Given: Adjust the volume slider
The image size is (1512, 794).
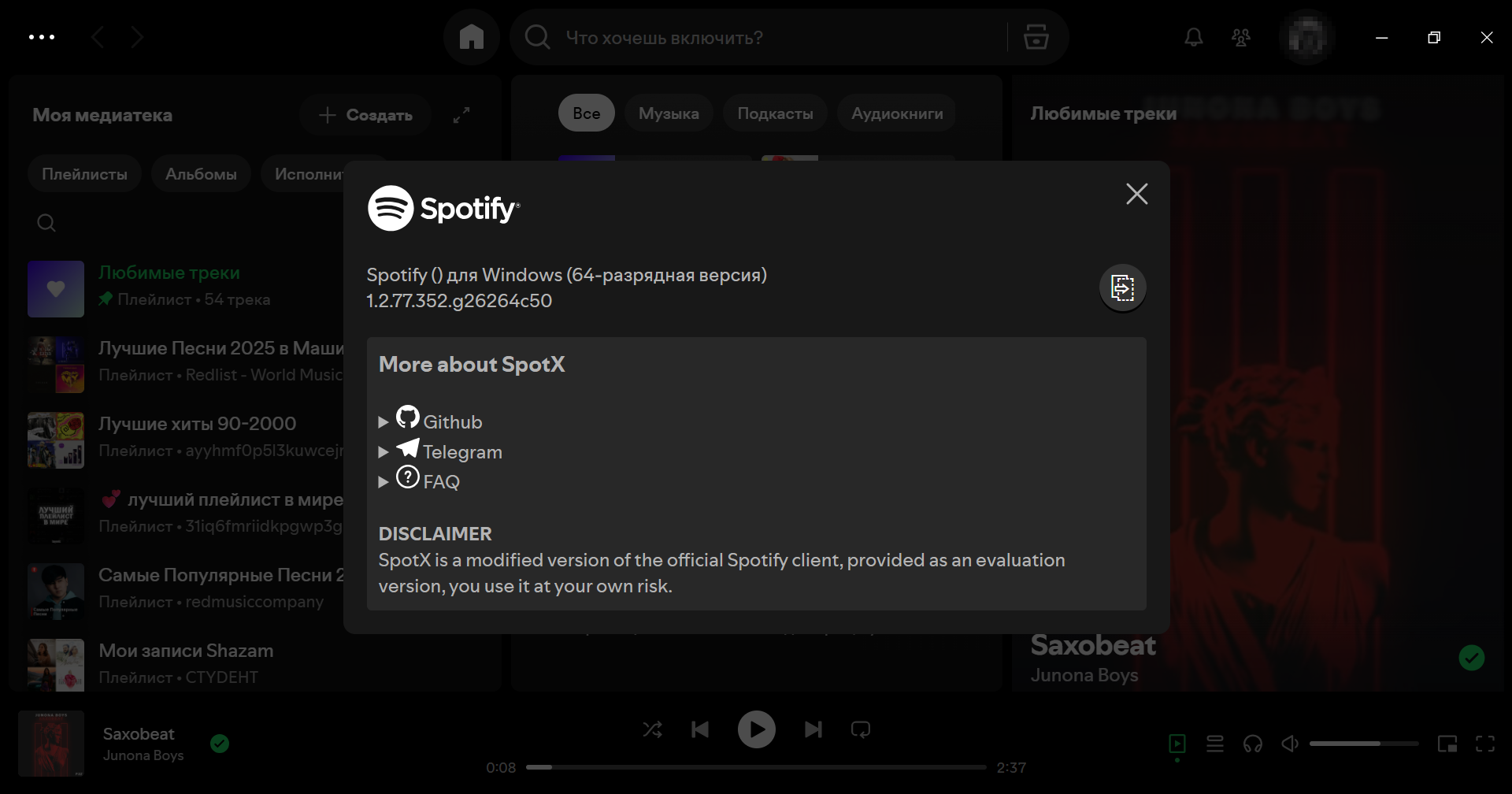Looking at the screenshot, I should tap(1364, 744).
